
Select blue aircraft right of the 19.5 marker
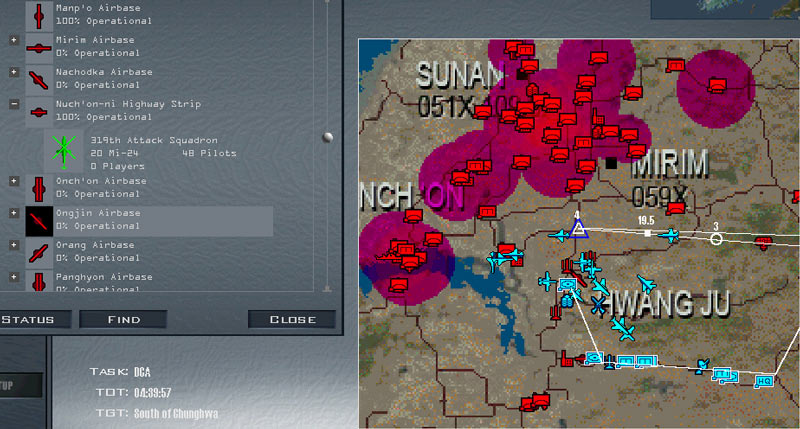(x=668, y=235)
